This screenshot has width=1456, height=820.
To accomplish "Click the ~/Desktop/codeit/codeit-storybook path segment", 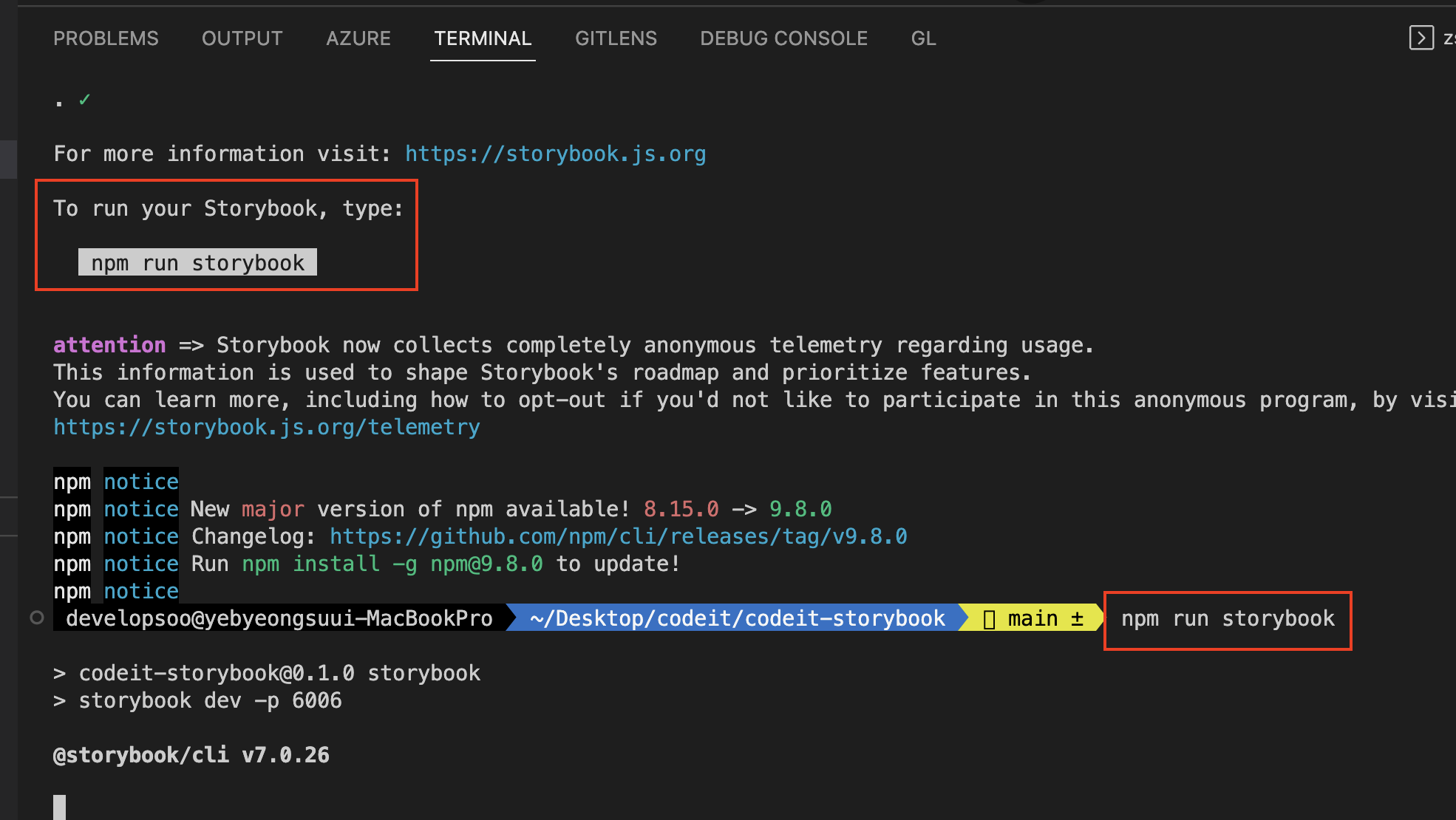I will [x=737, y=618].
